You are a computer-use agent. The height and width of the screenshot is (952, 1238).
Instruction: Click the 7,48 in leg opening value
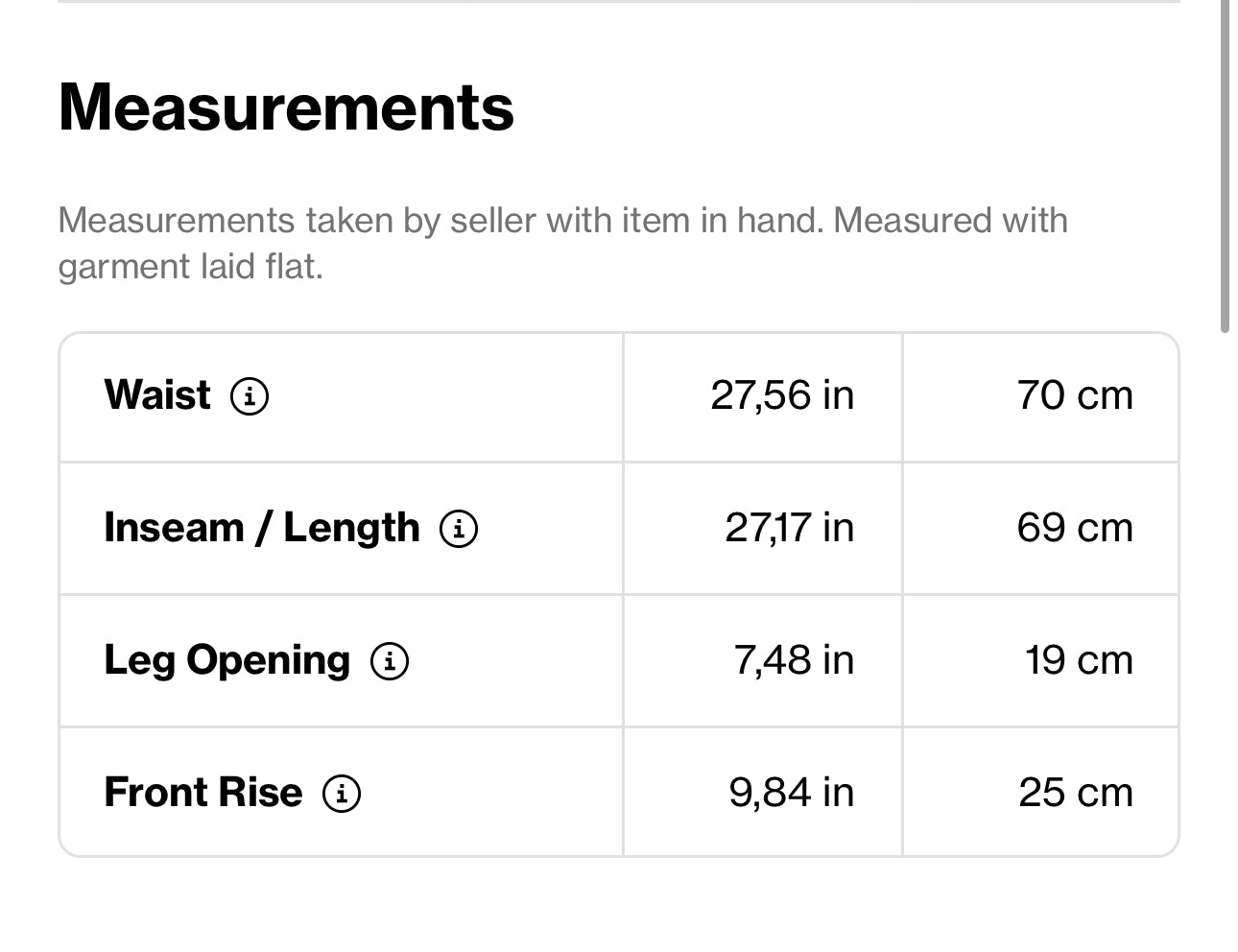[794, 660]
